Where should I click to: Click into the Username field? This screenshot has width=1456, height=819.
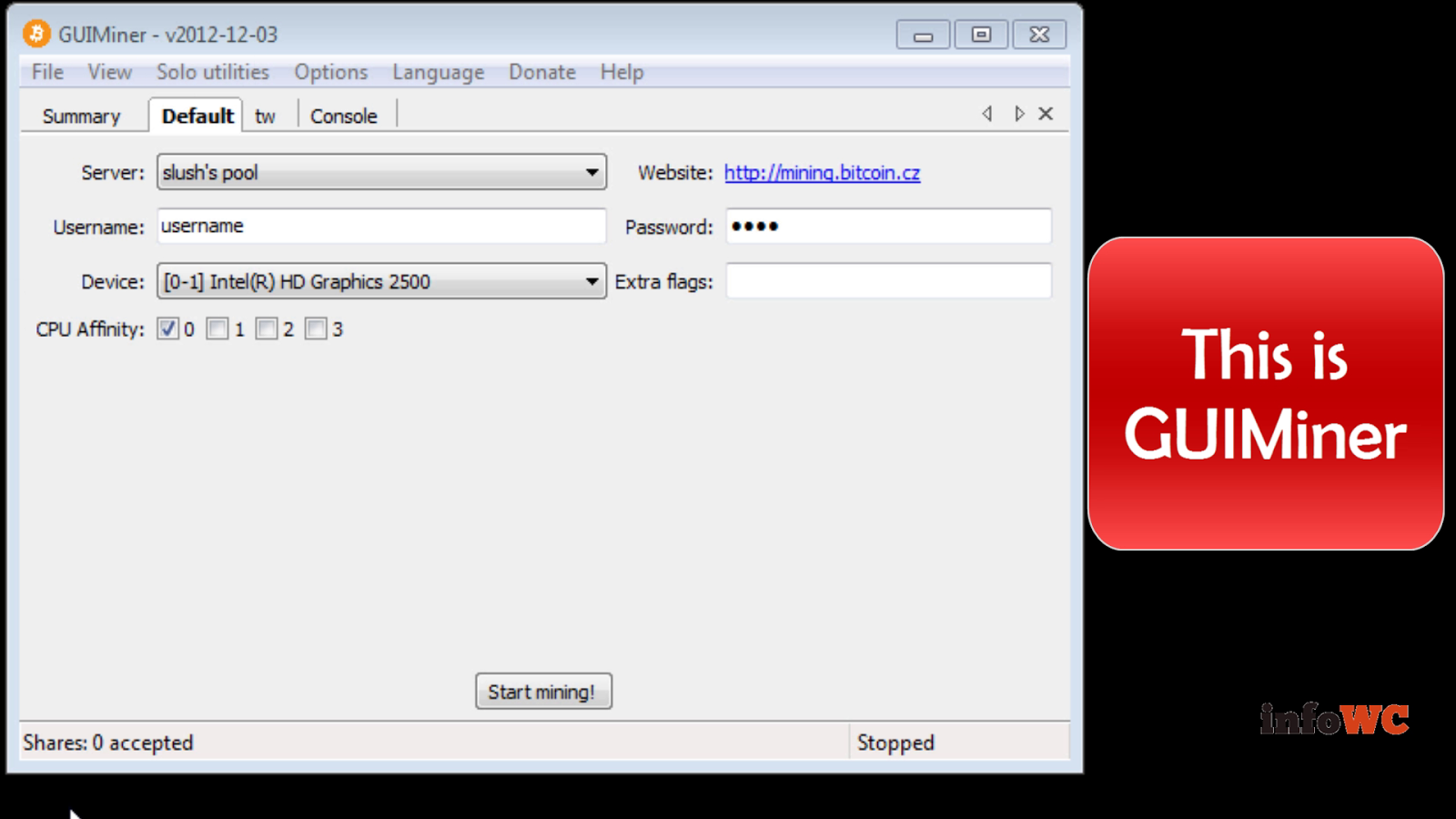(381, 226)
